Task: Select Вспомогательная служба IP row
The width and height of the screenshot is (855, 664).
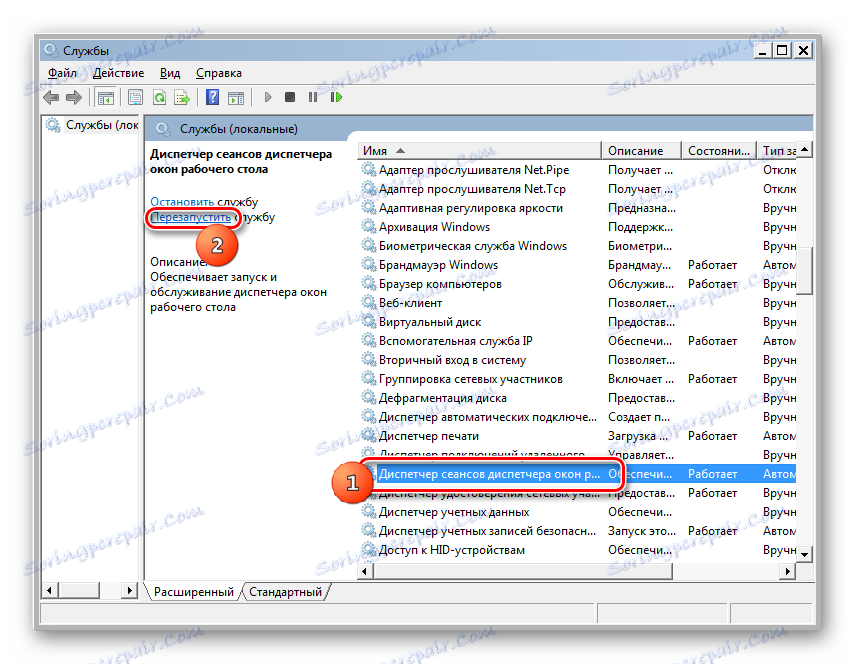Action: coord(578,341)
